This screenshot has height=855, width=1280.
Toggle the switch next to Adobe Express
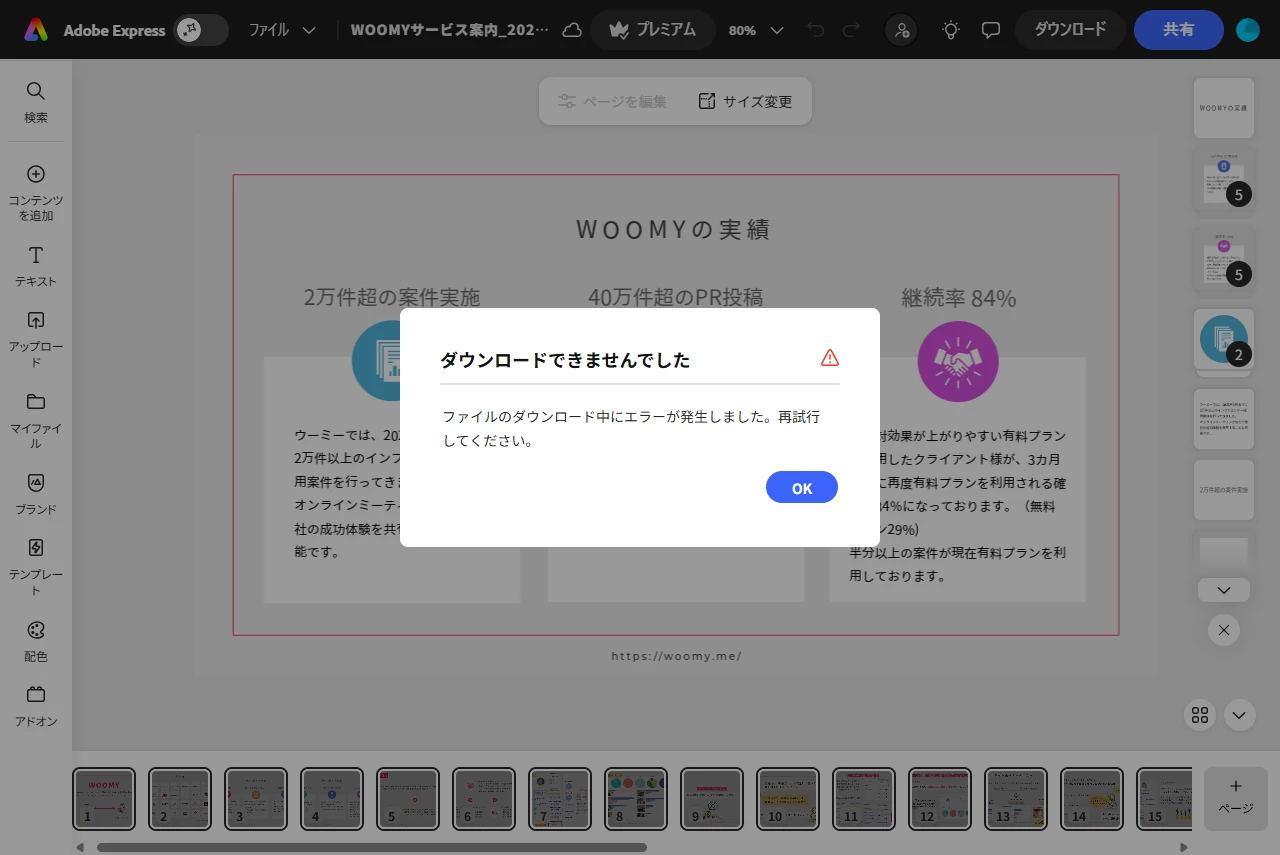(x=200, y=30)
